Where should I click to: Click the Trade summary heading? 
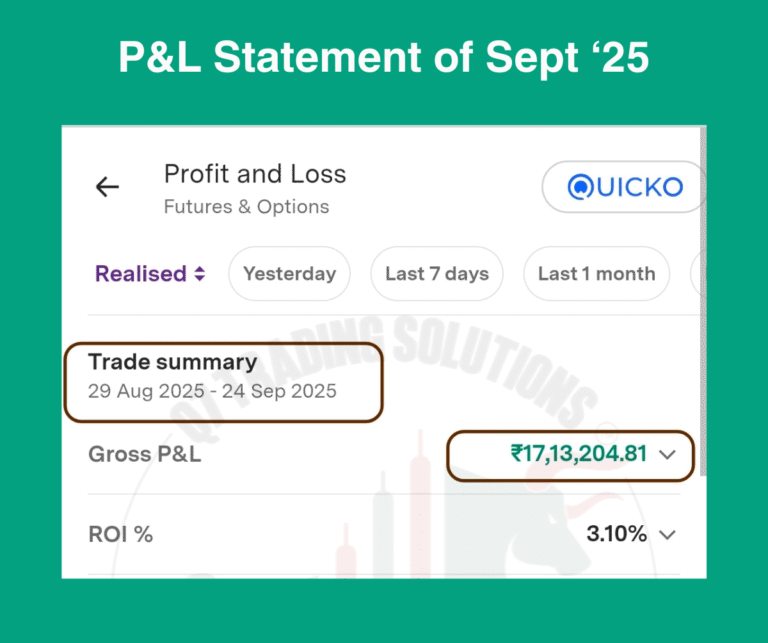tap(172, 362)
